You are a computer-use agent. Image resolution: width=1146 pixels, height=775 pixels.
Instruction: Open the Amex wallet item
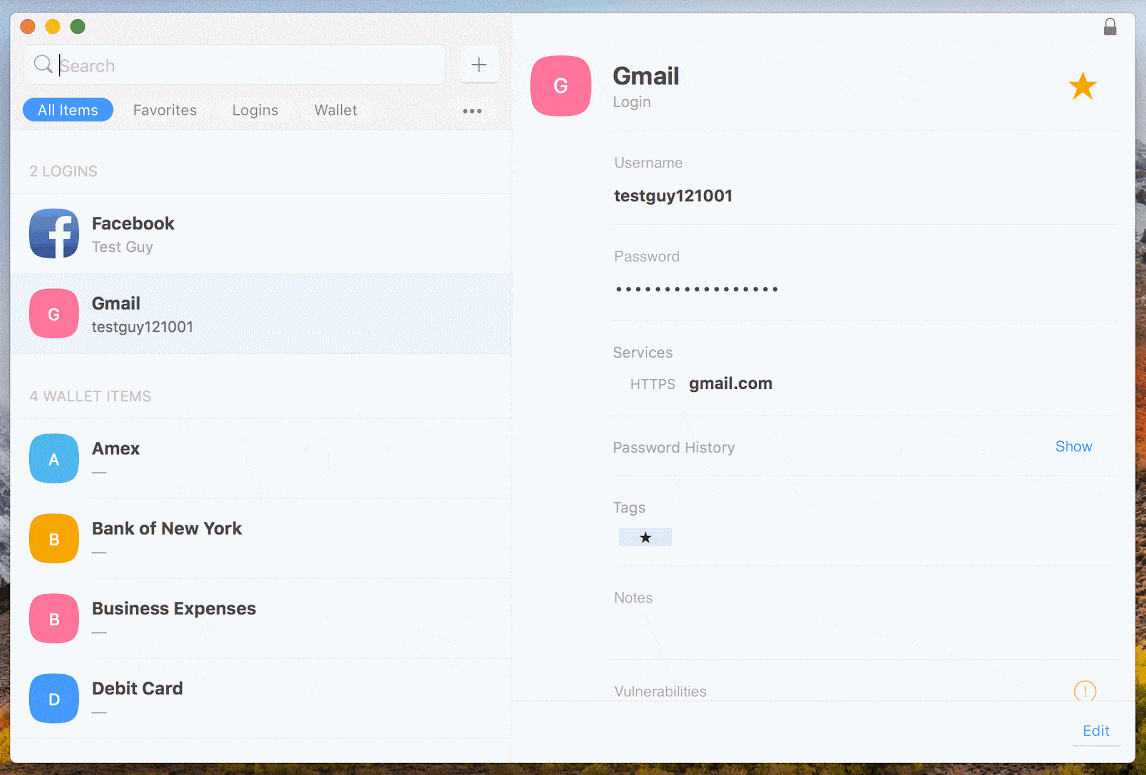pos(261,458)
